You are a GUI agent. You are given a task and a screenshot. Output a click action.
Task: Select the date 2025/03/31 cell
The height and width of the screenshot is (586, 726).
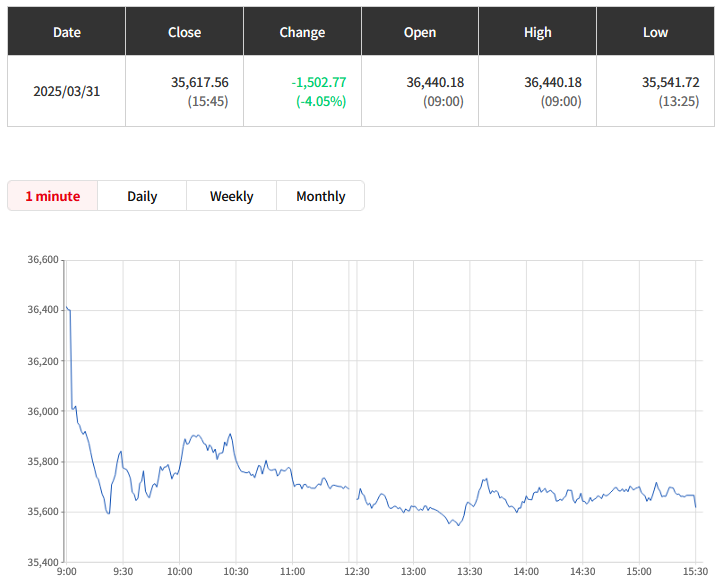tap(67, 91)
